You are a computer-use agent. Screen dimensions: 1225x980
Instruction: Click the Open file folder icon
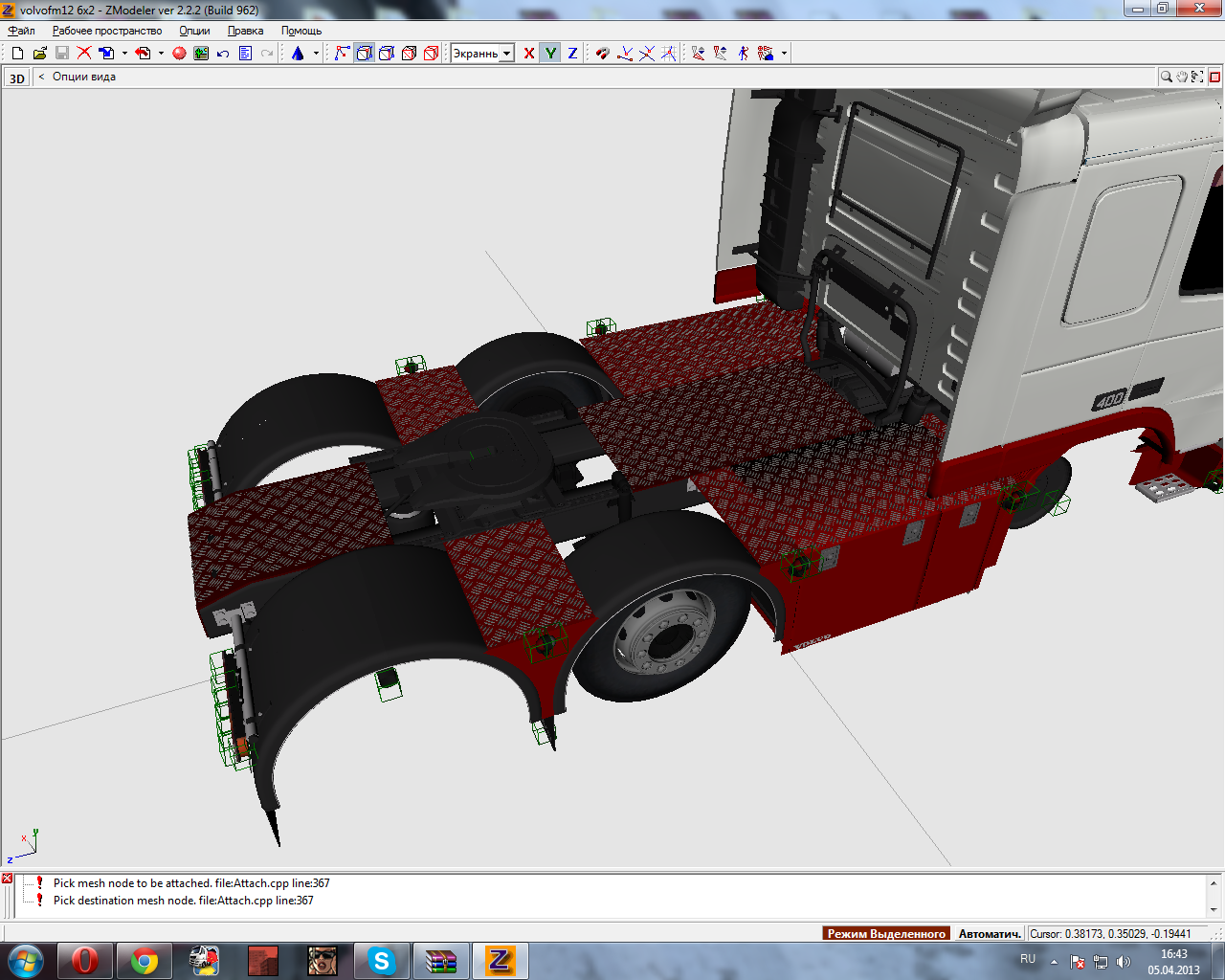39,54
